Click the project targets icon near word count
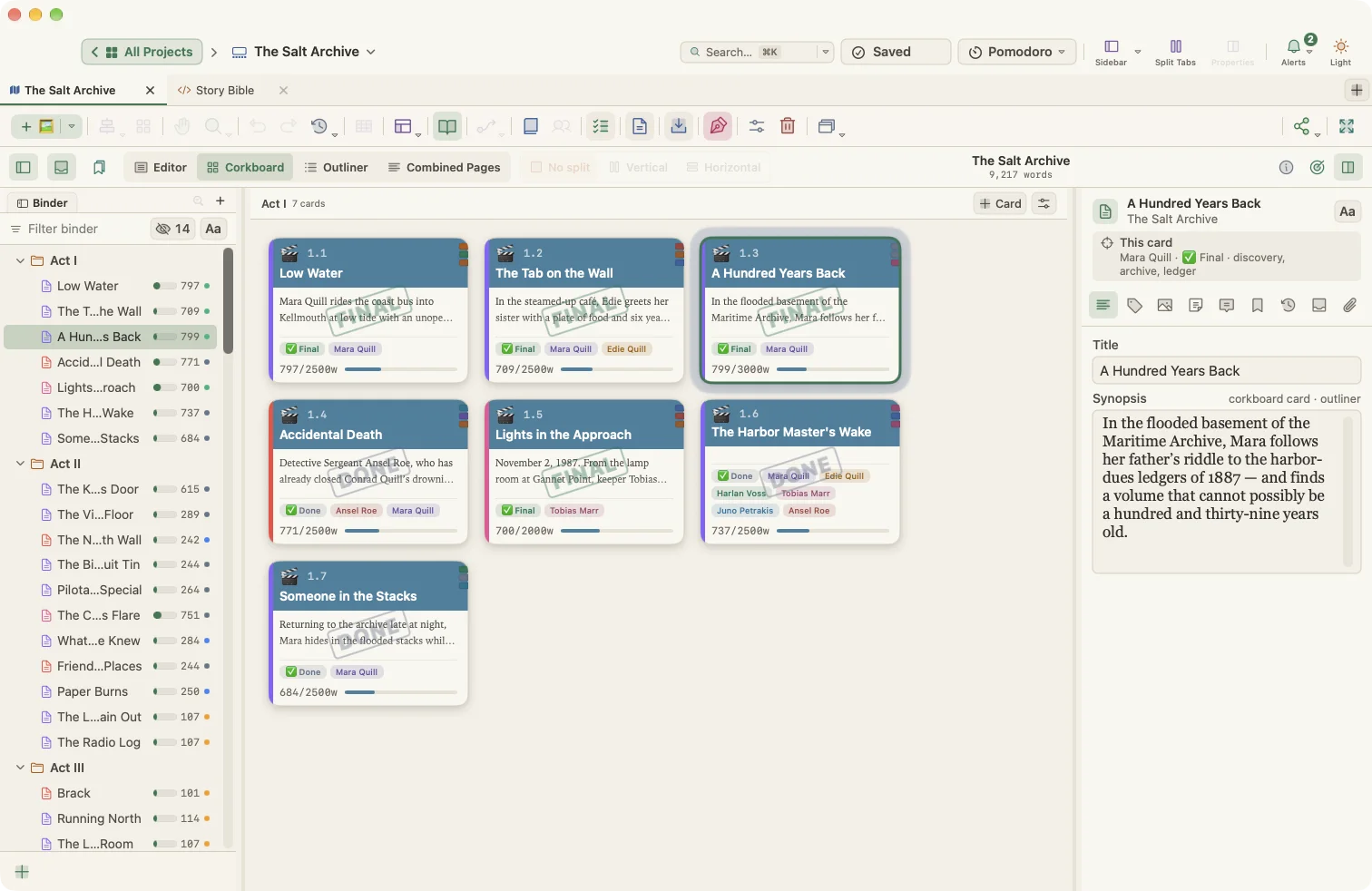The width and height of the screenshot is (1372, 891). (1318, 167)
